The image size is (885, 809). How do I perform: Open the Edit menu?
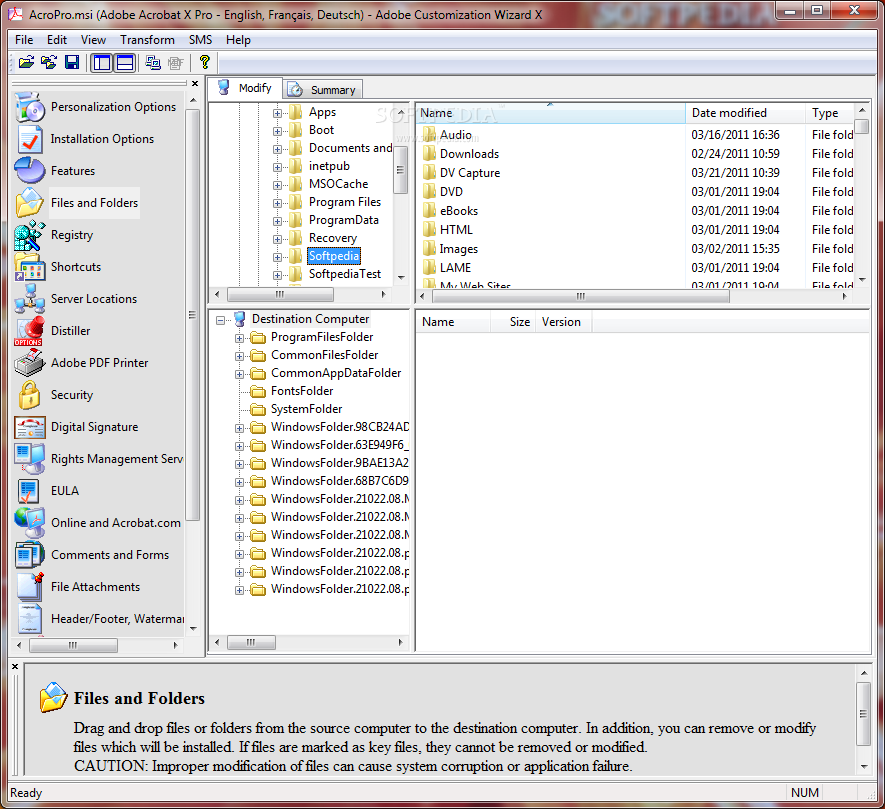(x=57, y=40)
